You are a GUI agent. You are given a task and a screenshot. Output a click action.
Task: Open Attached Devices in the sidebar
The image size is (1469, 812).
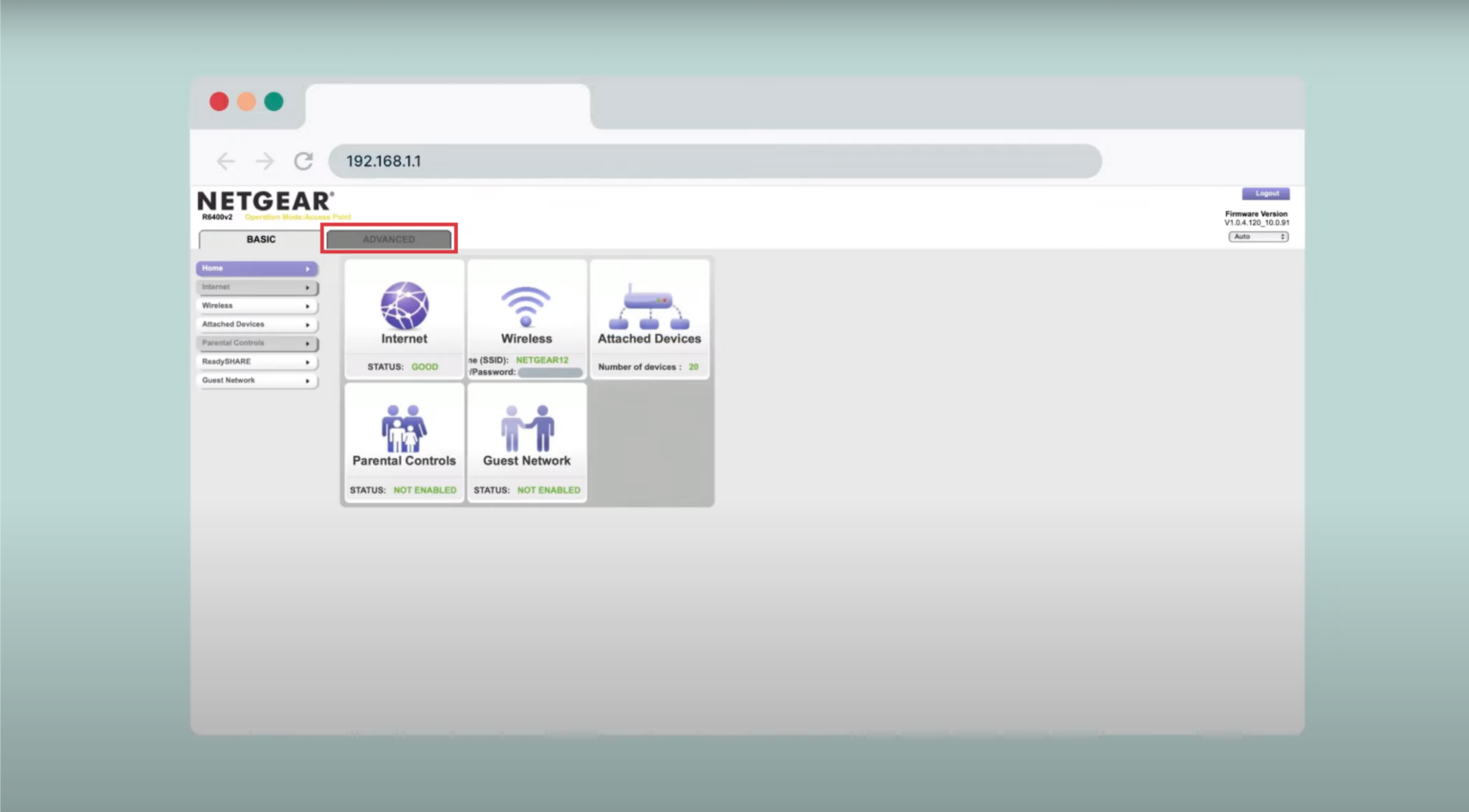pos(256,324)
